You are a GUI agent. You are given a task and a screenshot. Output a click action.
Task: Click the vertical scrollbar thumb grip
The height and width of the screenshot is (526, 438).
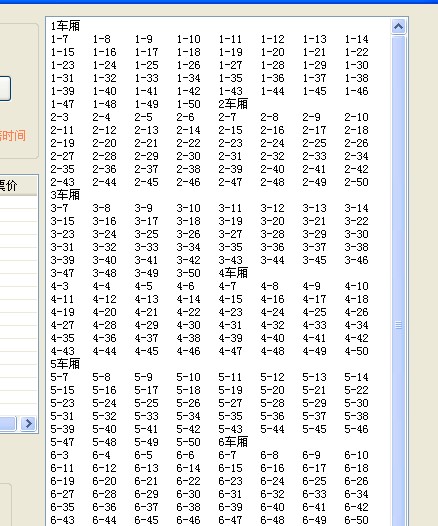click(x=398, y=325)
